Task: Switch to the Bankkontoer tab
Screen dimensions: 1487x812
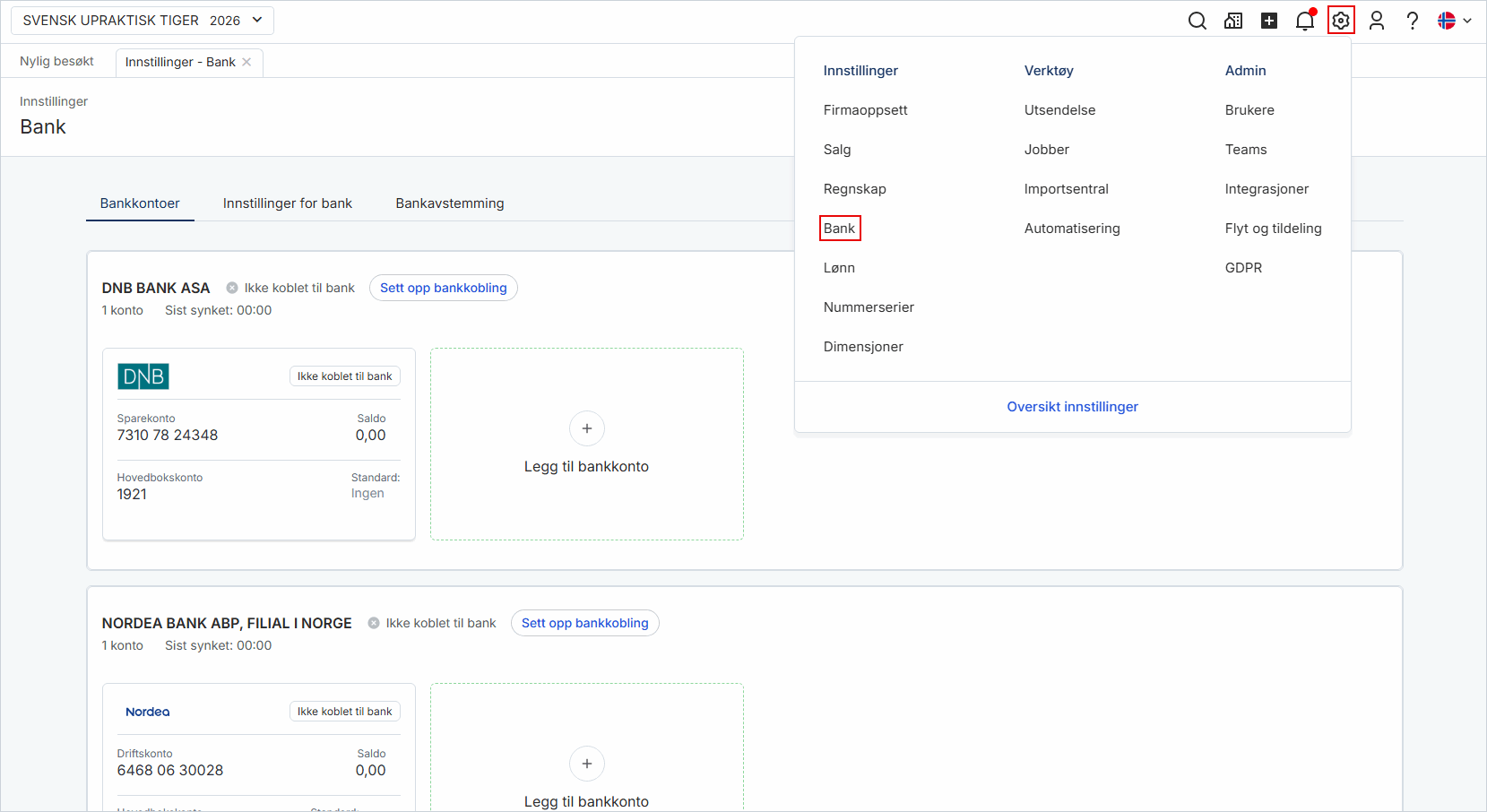Action: tap(140, 203)
